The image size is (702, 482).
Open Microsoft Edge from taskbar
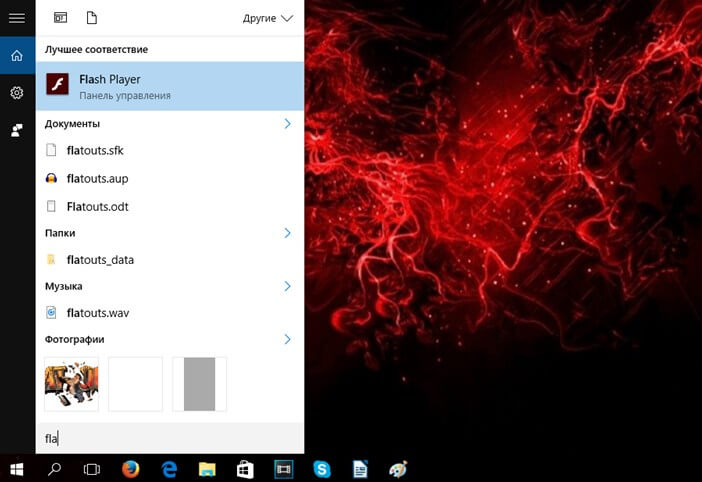[169, 468]
